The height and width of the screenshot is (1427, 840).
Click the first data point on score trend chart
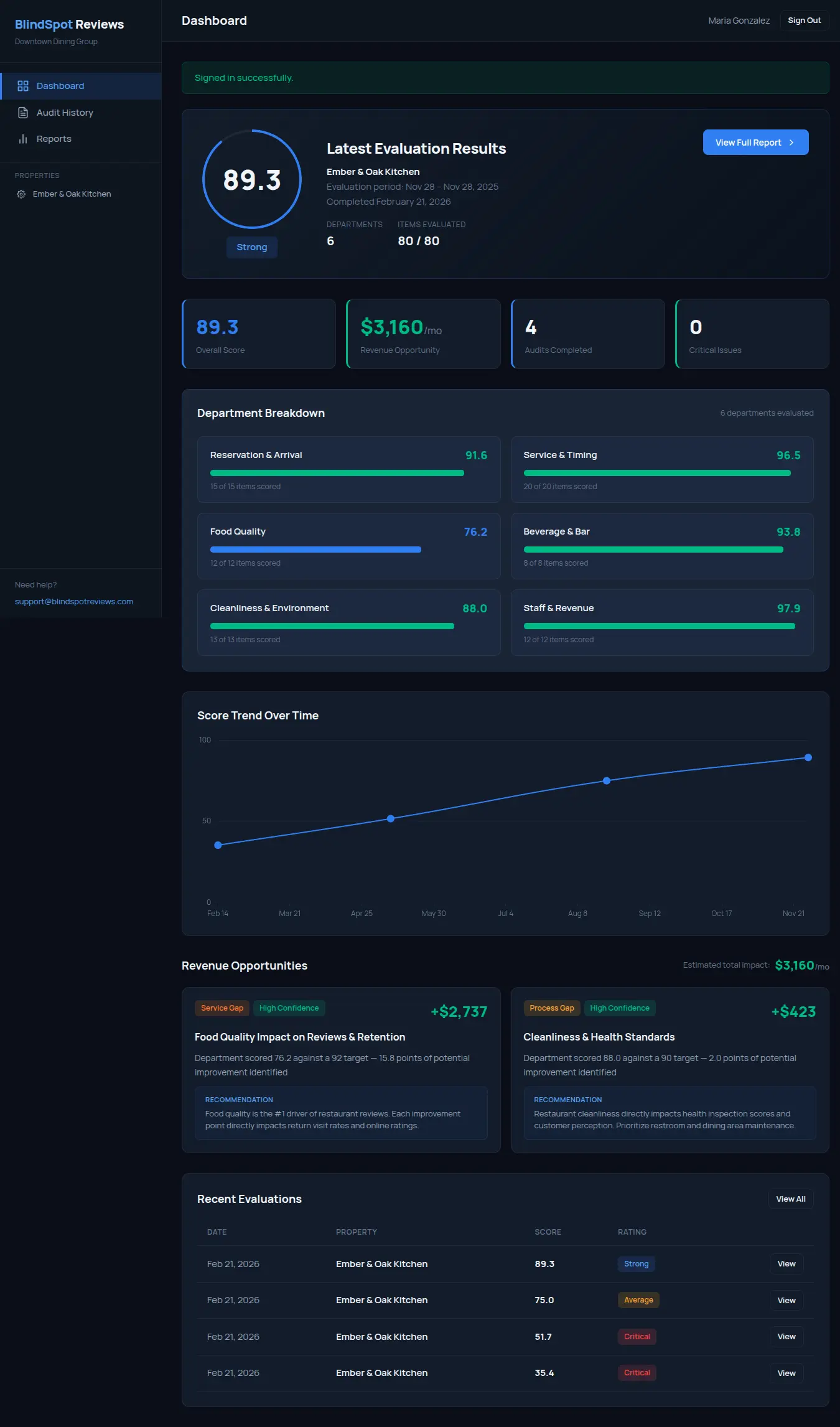coord(218,845)
